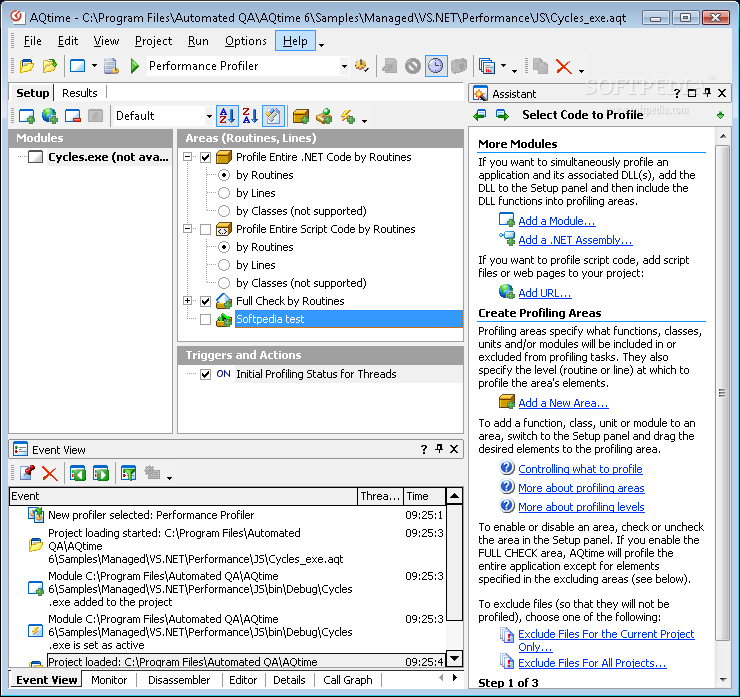Click the windows layout icon in main toolbar

click(487, 66)
